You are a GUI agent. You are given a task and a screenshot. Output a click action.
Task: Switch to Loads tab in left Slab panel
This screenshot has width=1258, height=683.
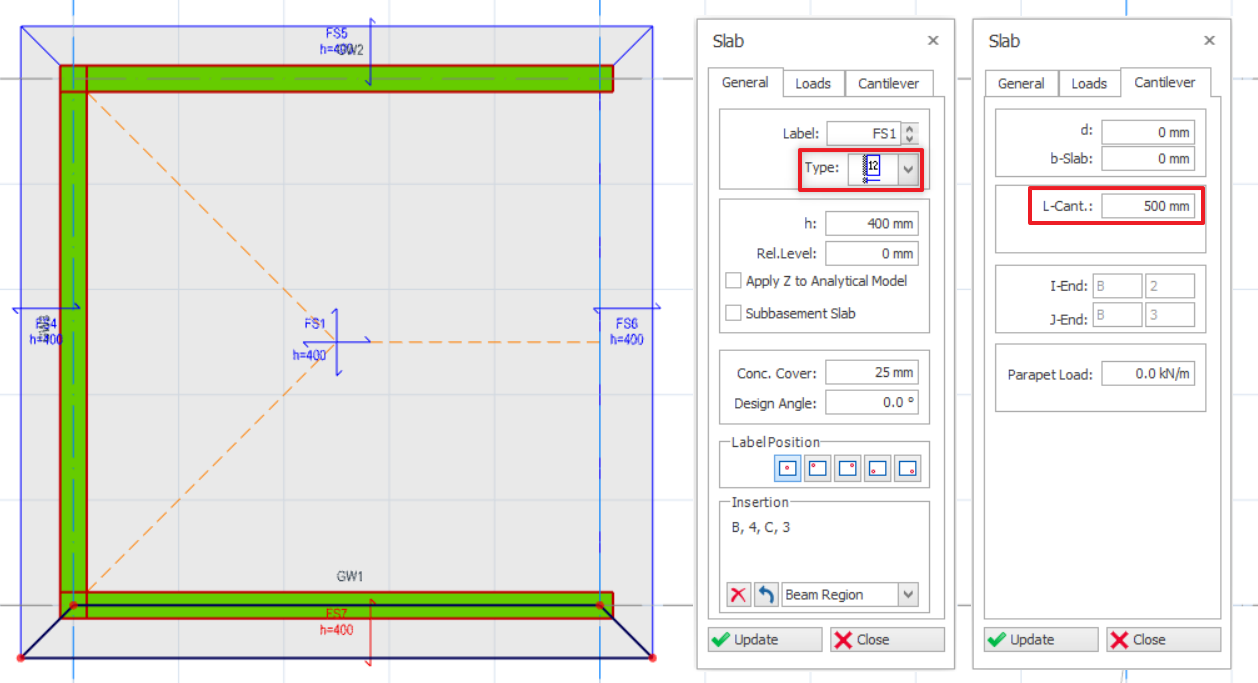pyautogui.click(x=813, y=84)
